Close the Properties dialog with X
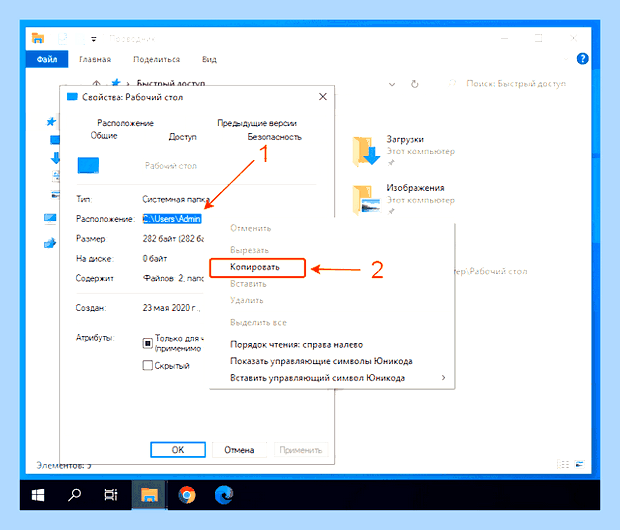Screen dimensions: 620x530 (323, 97)
